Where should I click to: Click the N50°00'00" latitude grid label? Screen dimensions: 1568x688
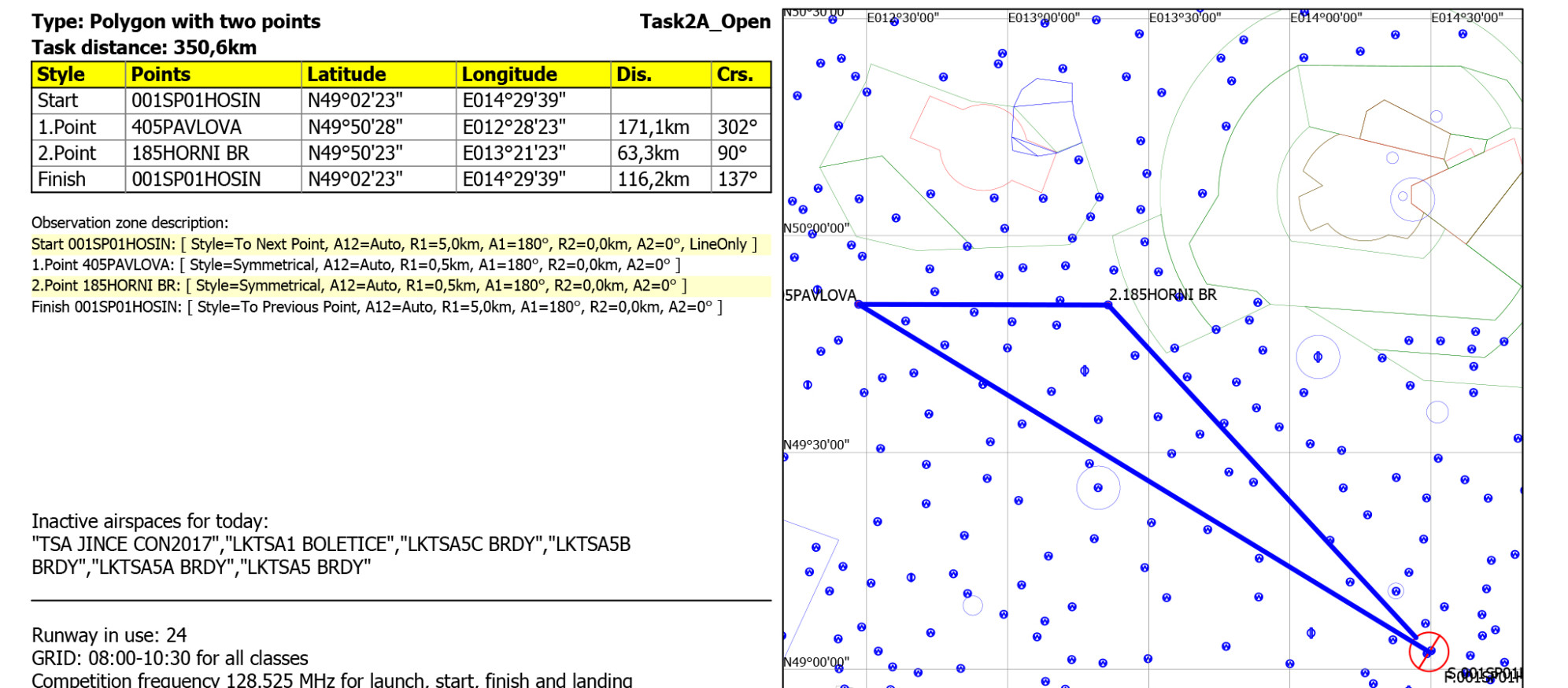816,228
